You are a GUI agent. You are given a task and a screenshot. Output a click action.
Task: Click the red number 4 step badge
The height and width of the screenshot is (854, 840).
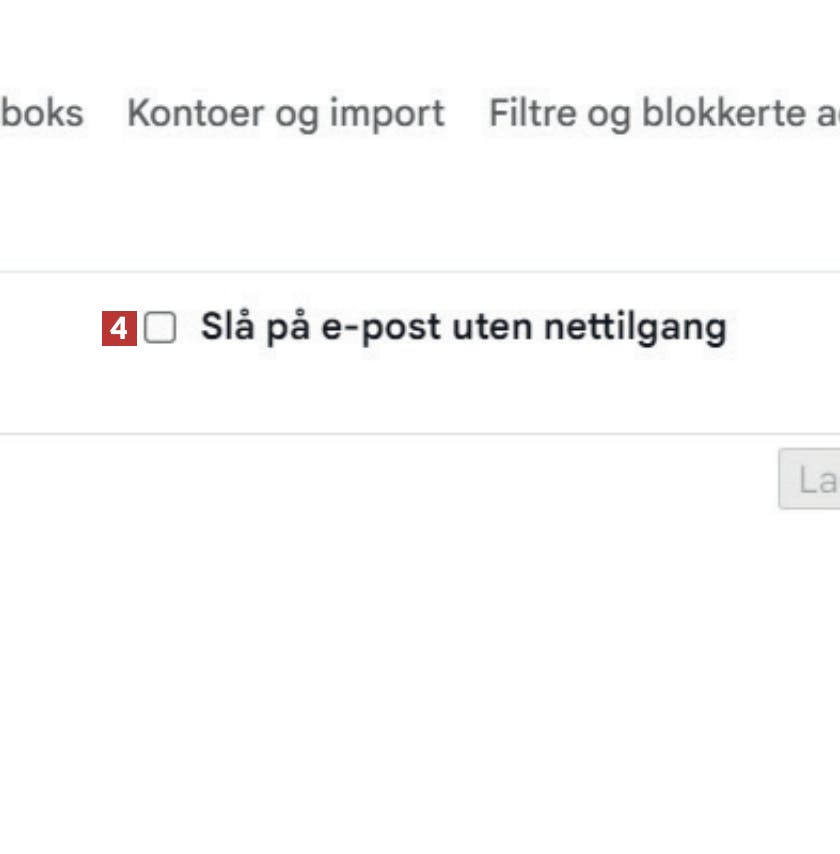[119, 328]
